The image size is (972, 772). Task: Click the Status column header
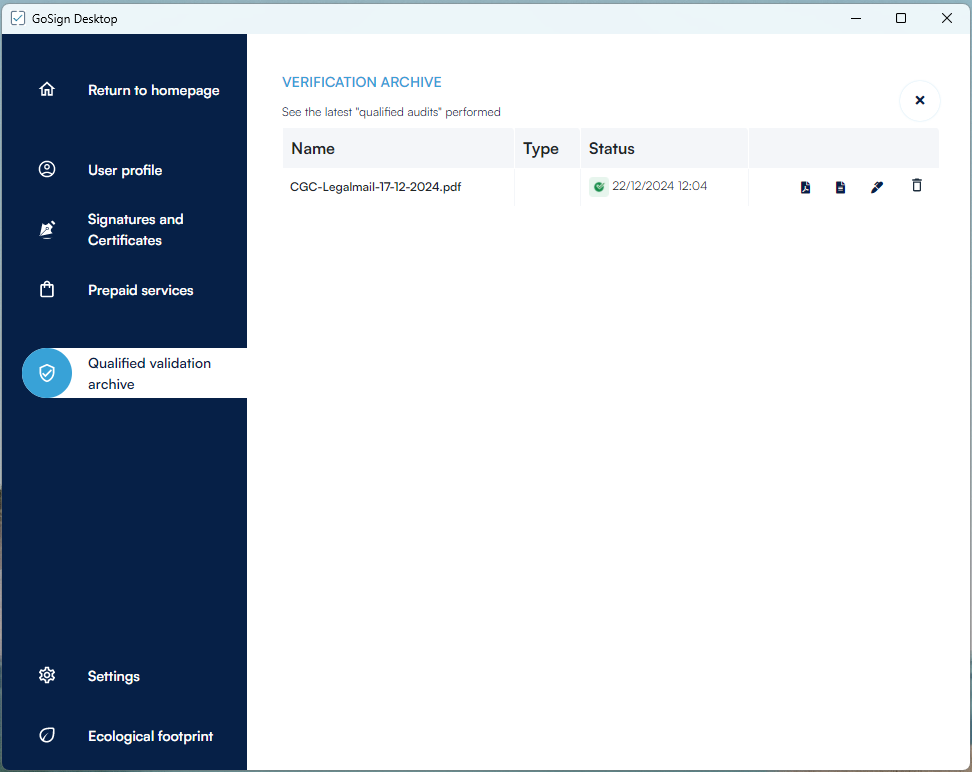[611, 149]
